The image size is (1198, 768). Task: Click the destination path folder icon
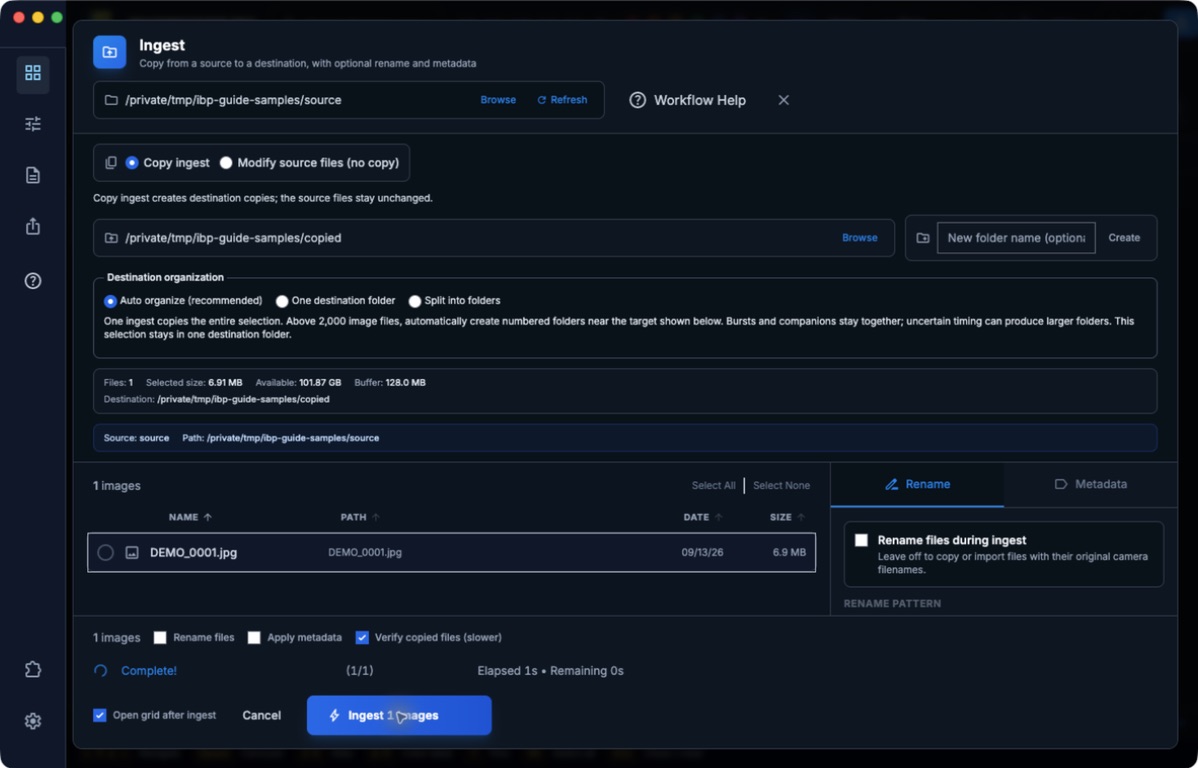[111, 238]
